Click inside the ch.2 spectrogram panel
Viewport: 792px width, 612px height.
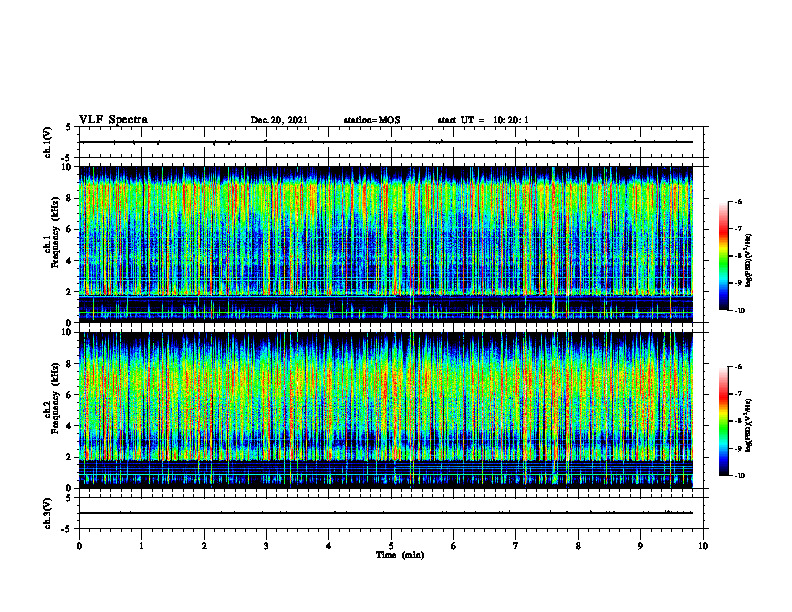(x=385, y=410)
